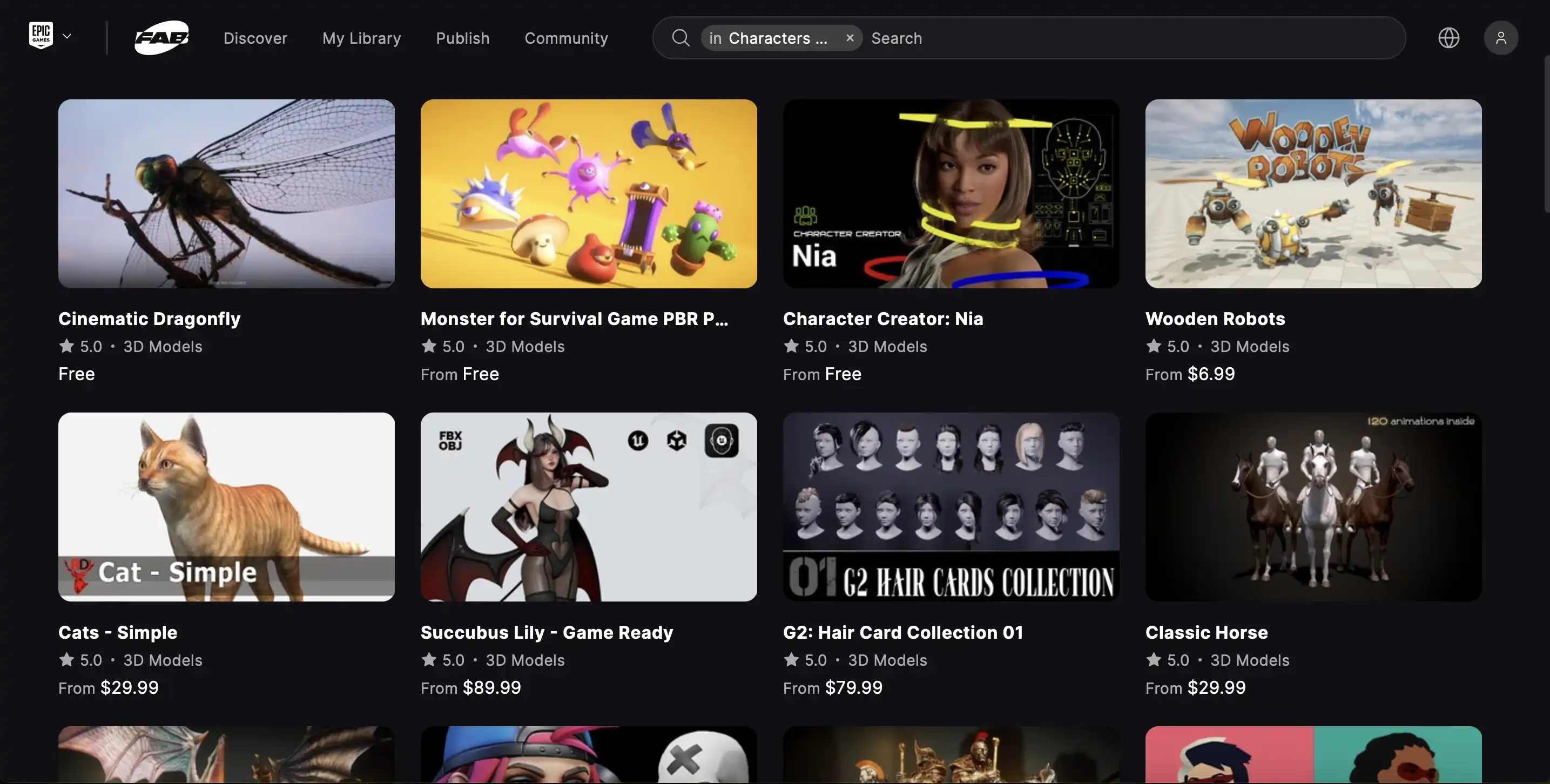Click the Character Creator: Nia title
Screen dimensions: 1550x784
point(882,318)
